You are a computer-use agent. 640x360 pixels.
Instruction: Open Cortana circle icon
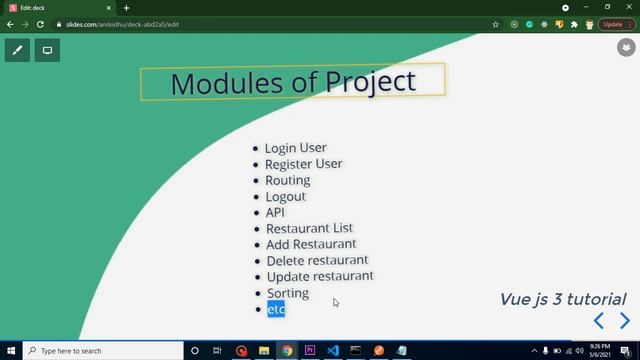[195, 351]
